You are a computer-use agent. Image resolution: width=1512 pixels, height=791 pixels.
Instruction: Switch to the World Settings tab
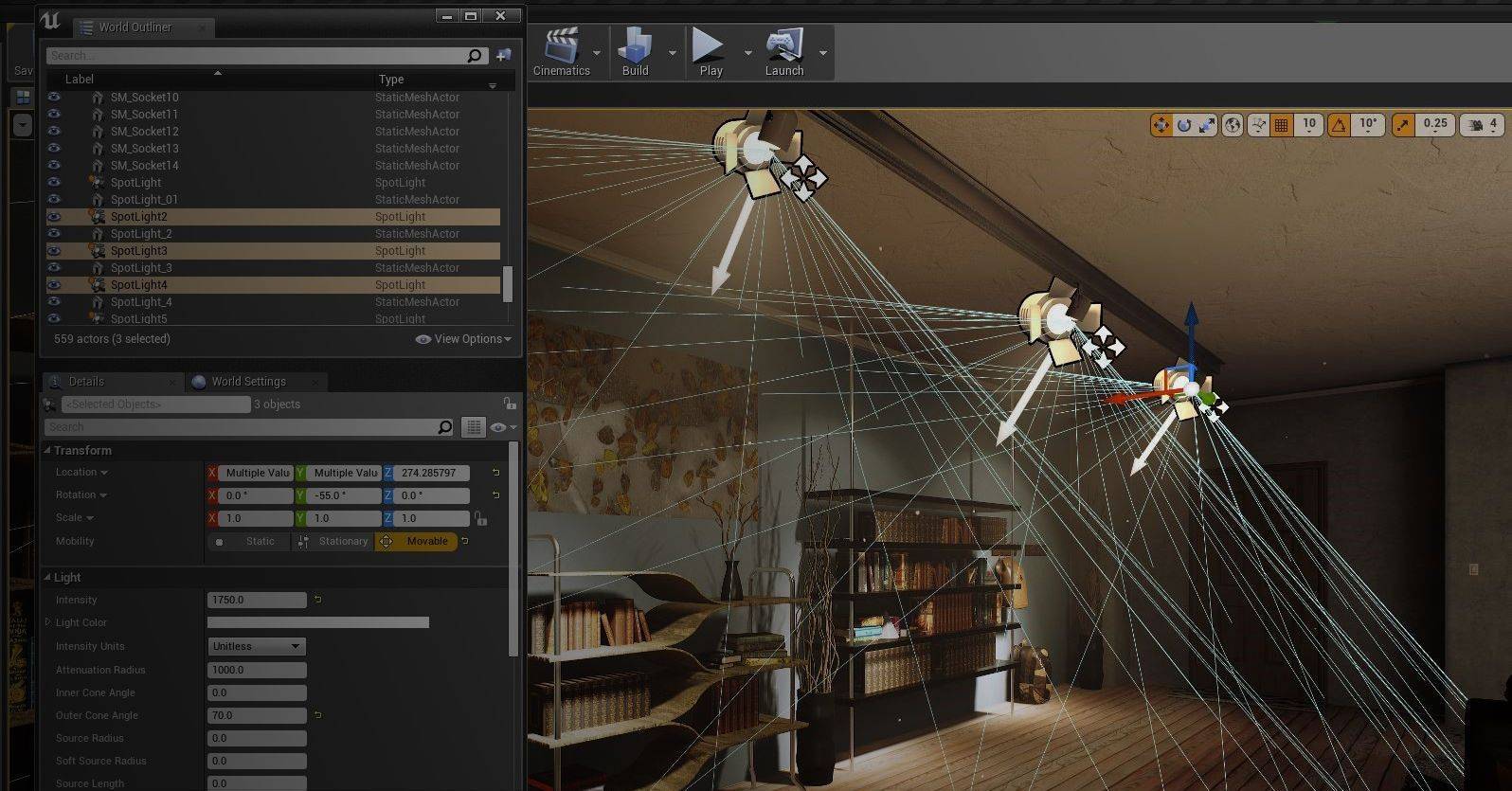pyautogui.click(x=248, y=382)
